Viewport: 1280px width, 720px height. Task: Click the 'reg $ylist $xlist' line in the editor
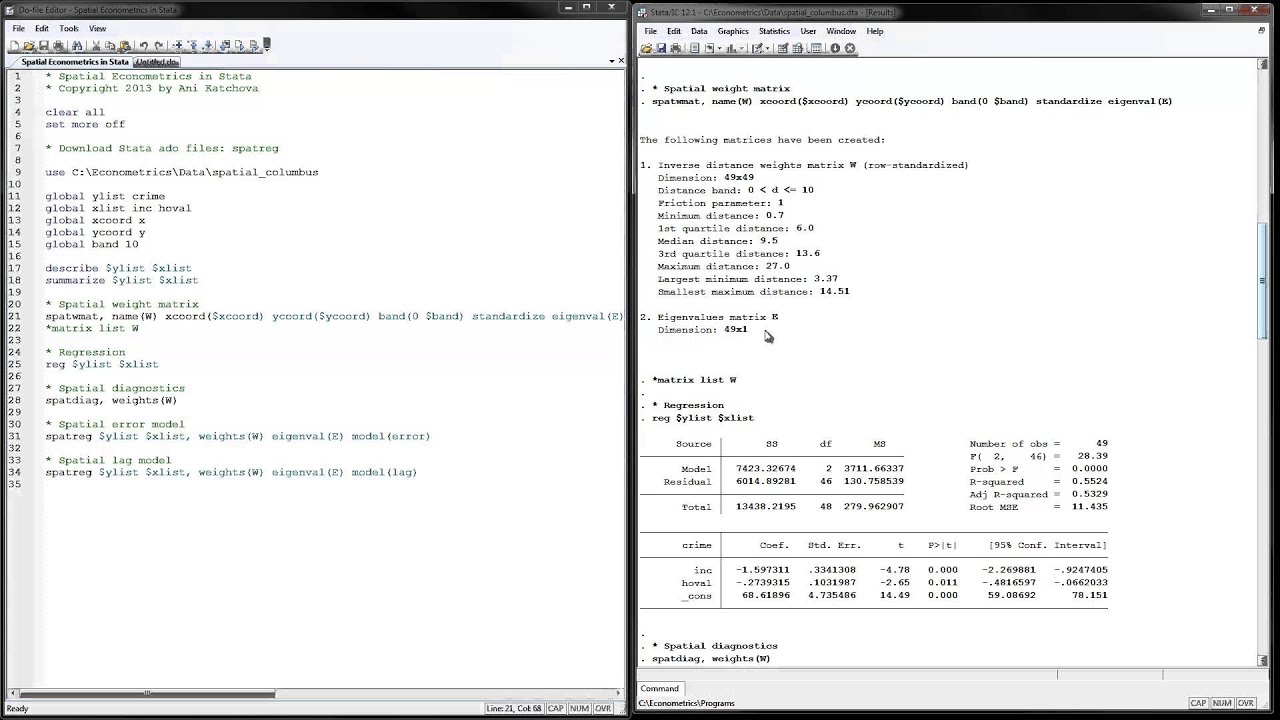[101, 364]
